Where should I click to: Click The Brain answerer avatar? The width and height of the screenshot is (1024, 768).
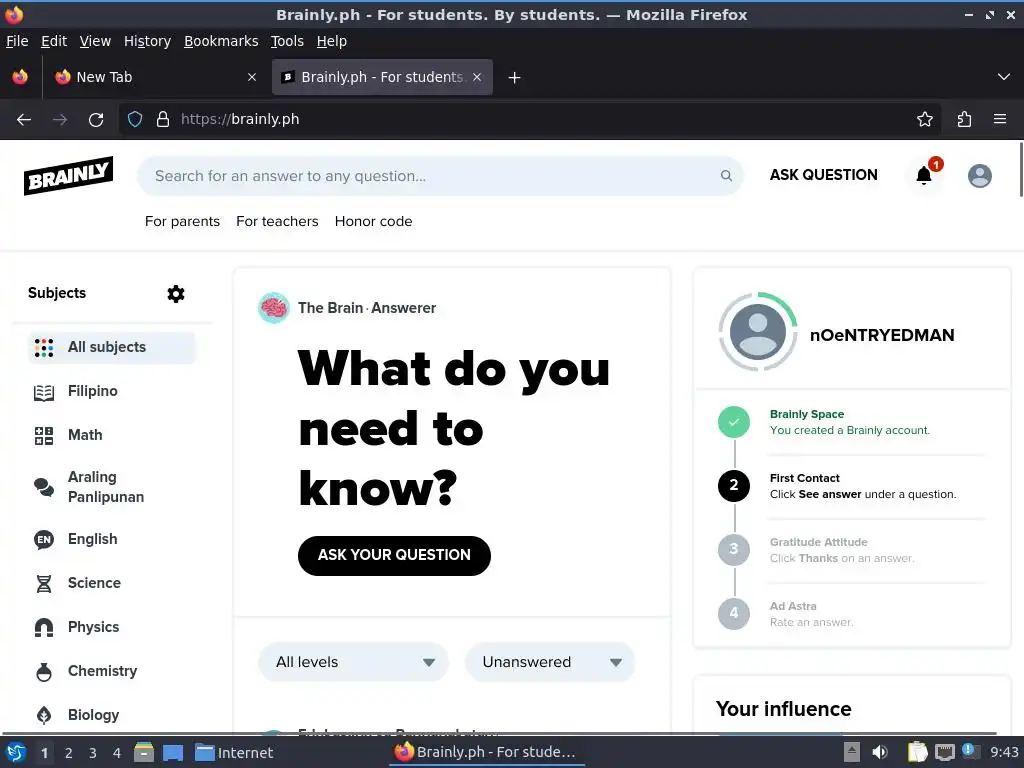click(274, 308)
